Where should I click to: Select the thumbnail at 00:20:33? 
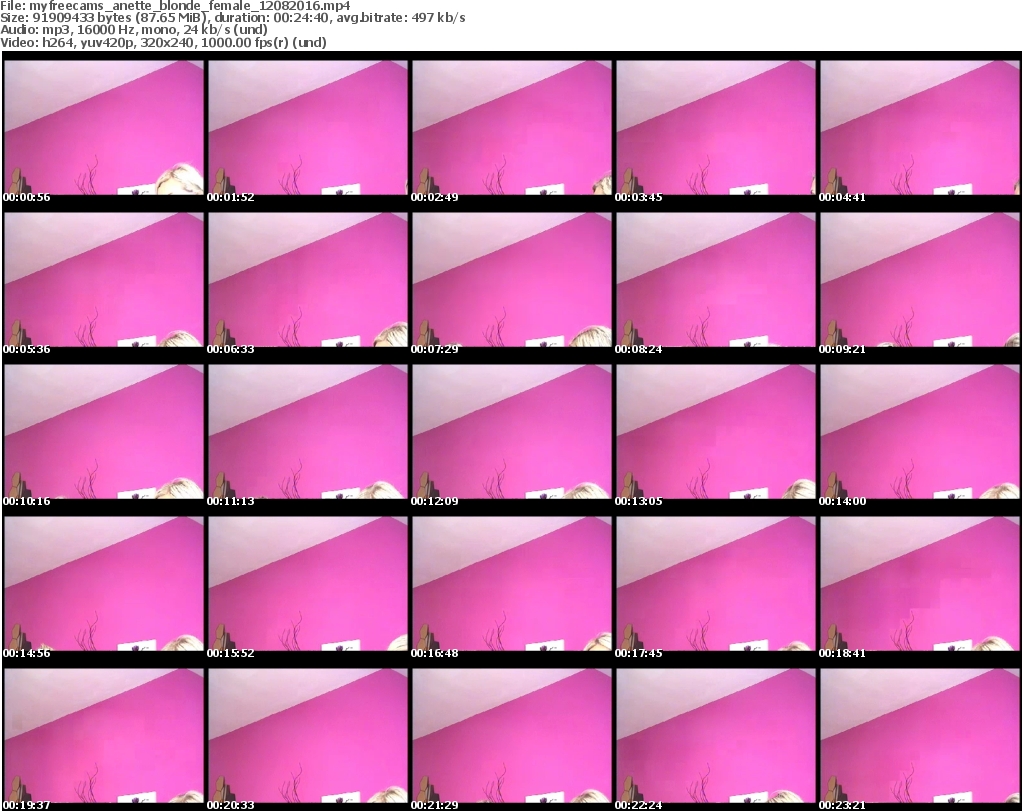(x=308, y=736)
